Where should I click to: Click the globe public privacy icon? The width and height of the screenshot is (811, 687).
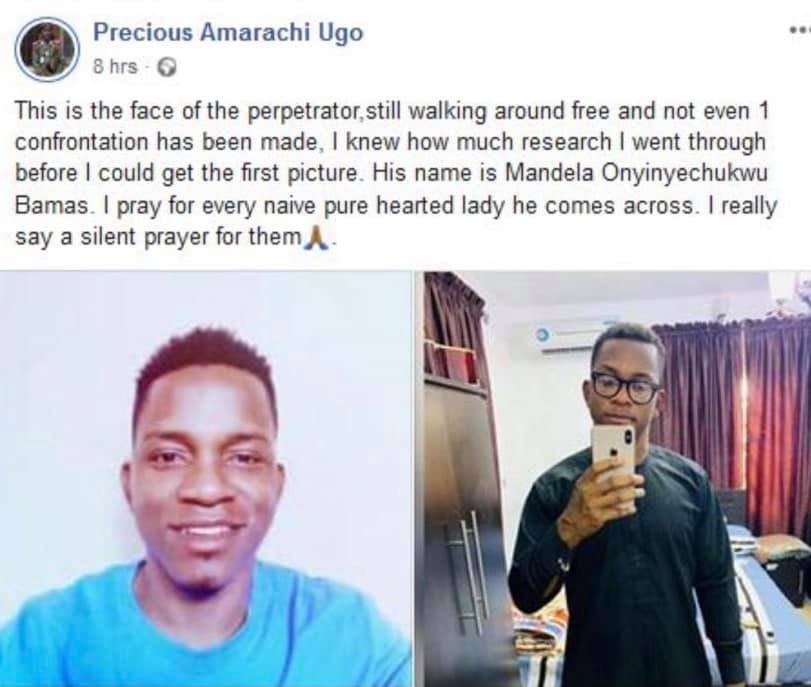(x=167, y=68)
